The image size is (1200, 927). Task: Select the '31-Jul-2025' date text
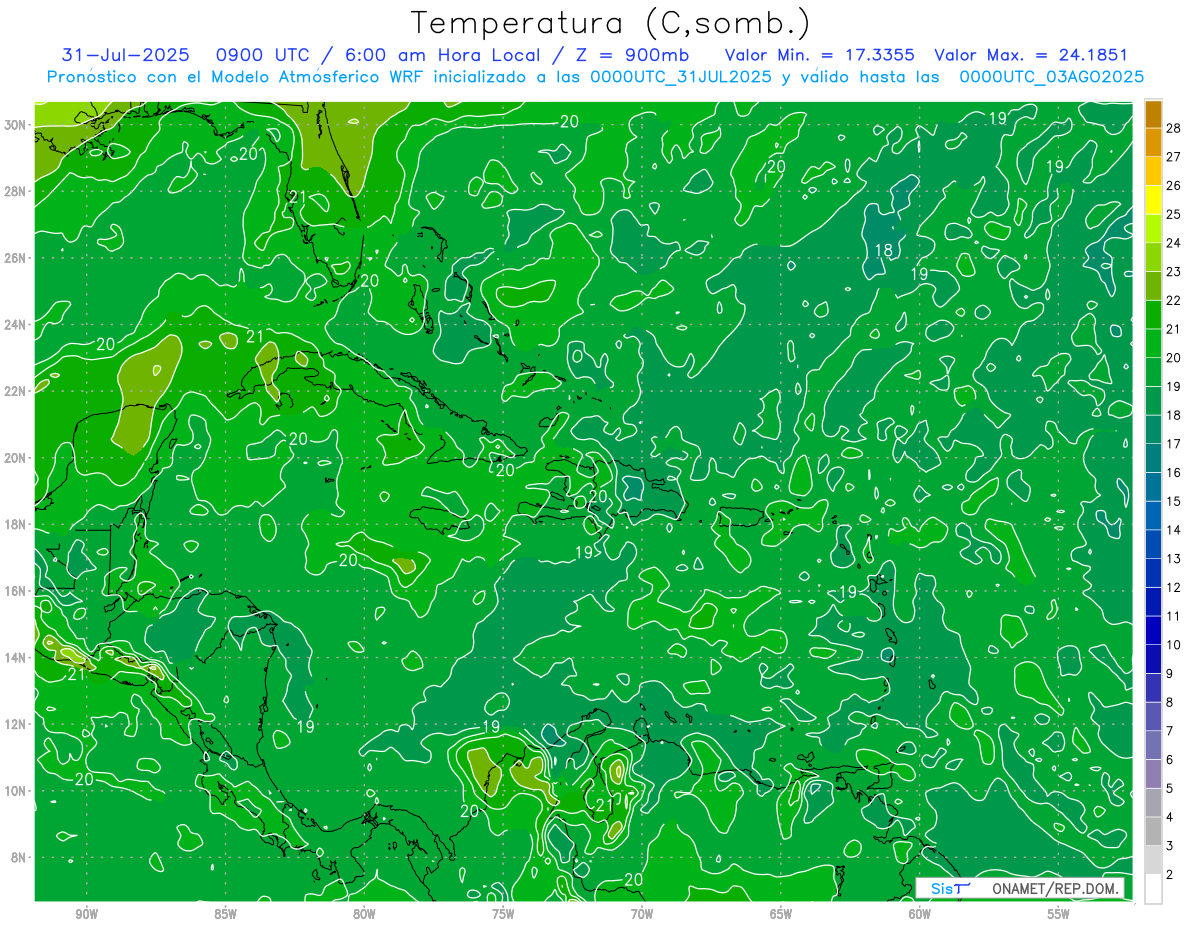(126, 55)
